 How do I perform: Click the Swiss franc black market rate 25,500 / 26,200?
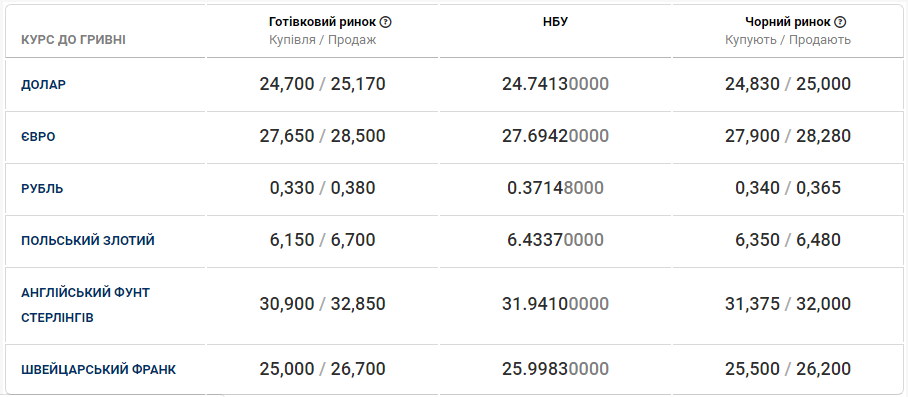pyautogui.click(x=788, y=369)
